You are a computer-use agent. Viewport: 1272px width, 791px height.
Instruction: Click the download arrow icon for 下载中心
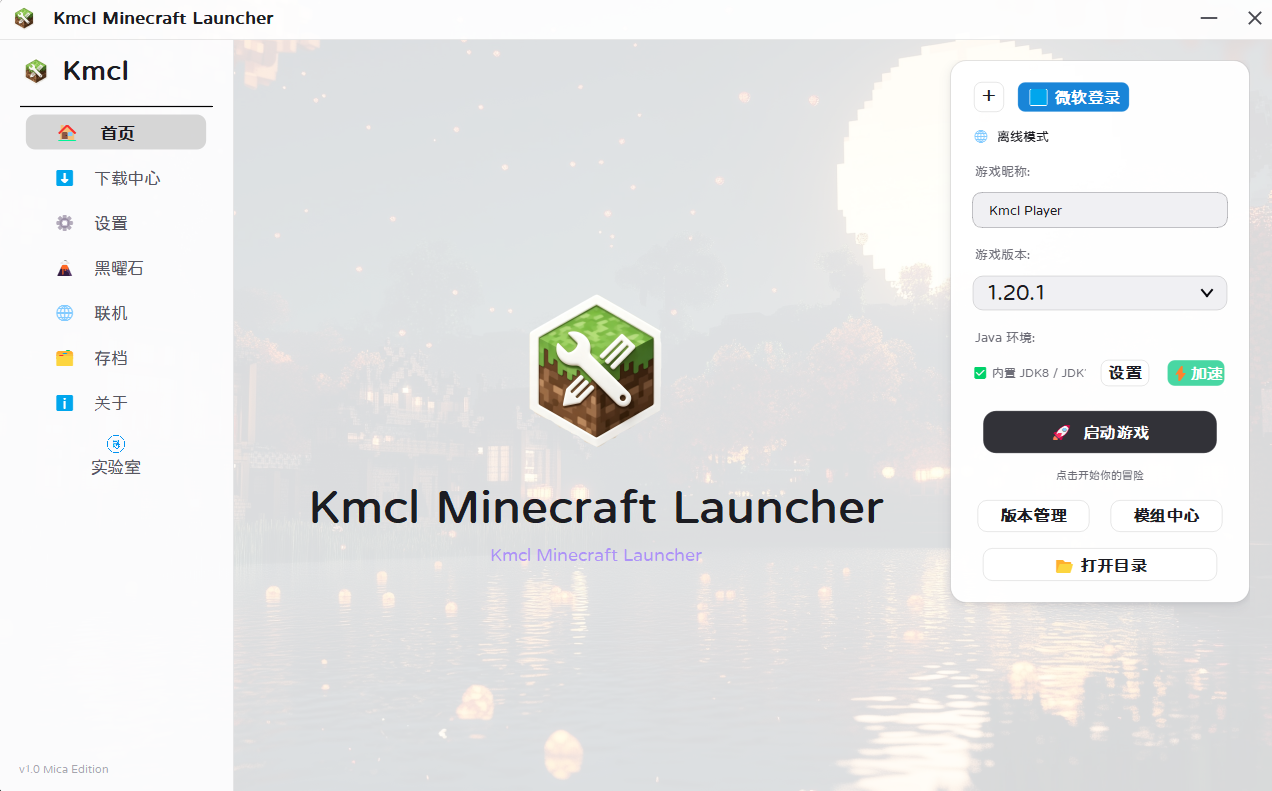[x=65, y=178]
